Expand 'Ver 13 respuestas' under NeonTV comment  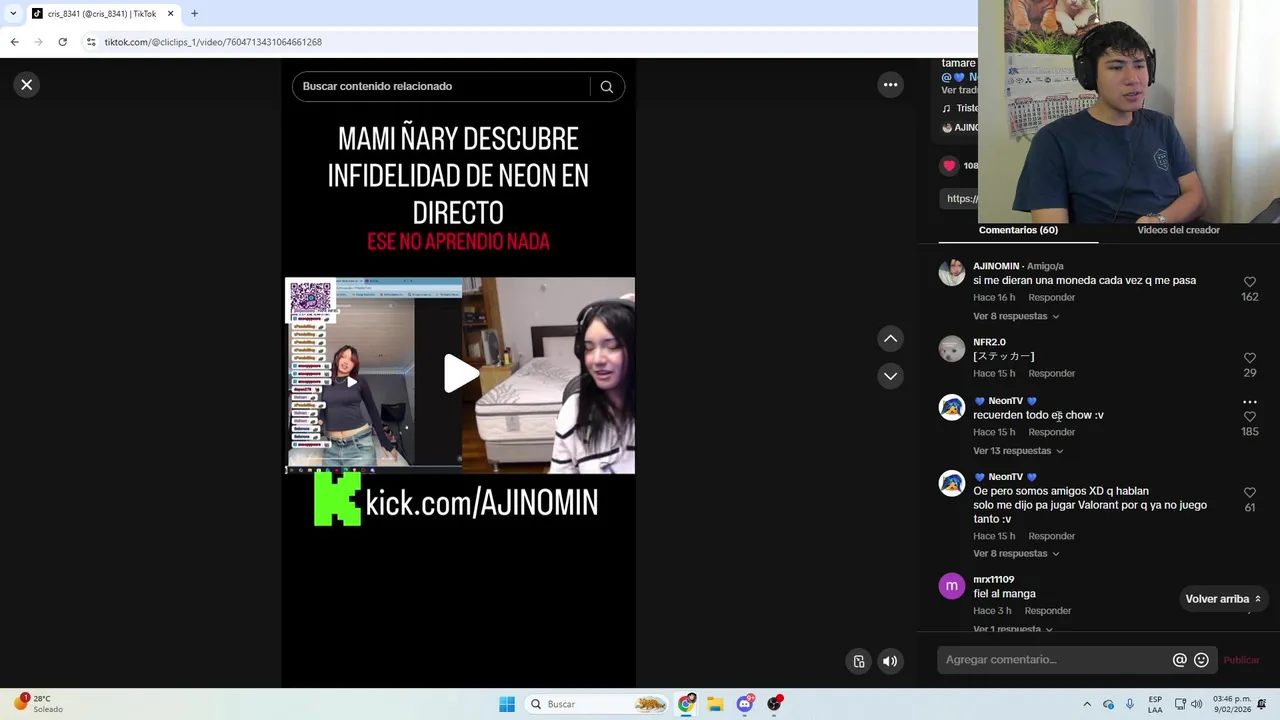(x=1018, y=451)
